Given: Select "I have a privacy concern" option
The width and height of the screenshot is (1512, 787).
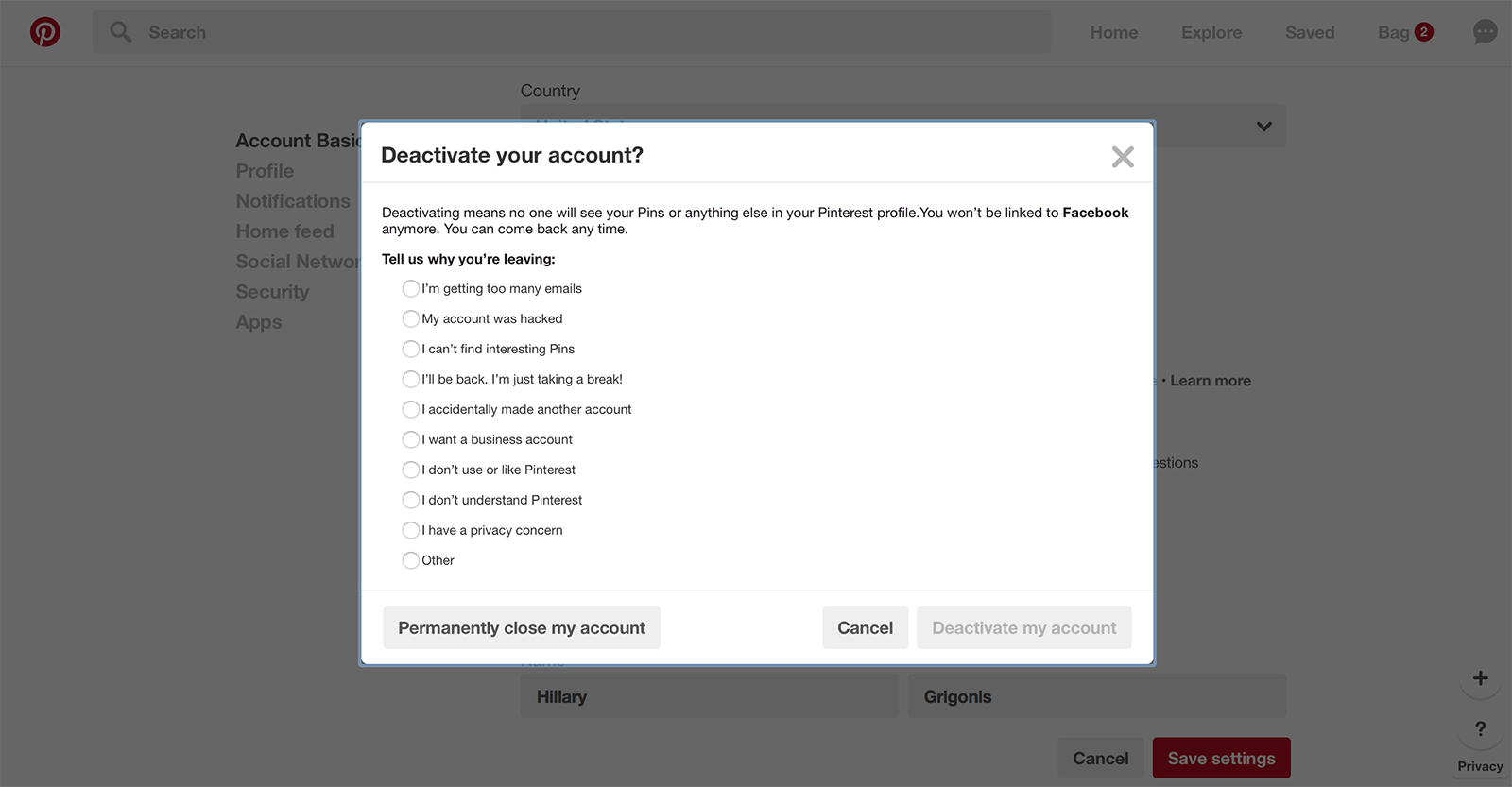Looking at the screenshot, I should pyautogui.click(x=411, y=530).
